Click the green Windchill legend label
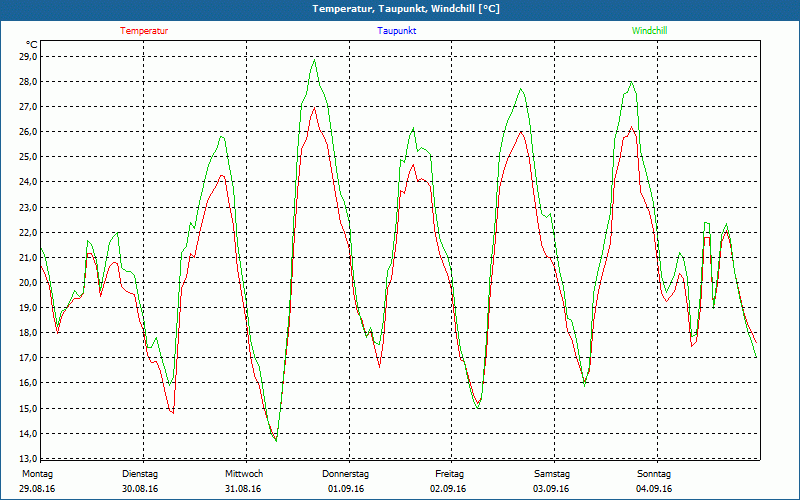Screen dimensions: 800x500 pos(649,31)
